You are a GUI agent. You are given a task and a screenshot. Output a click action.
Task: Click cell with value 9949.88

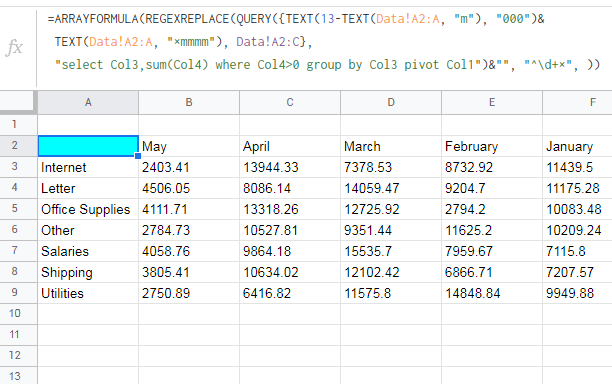[x=578, y=293]
